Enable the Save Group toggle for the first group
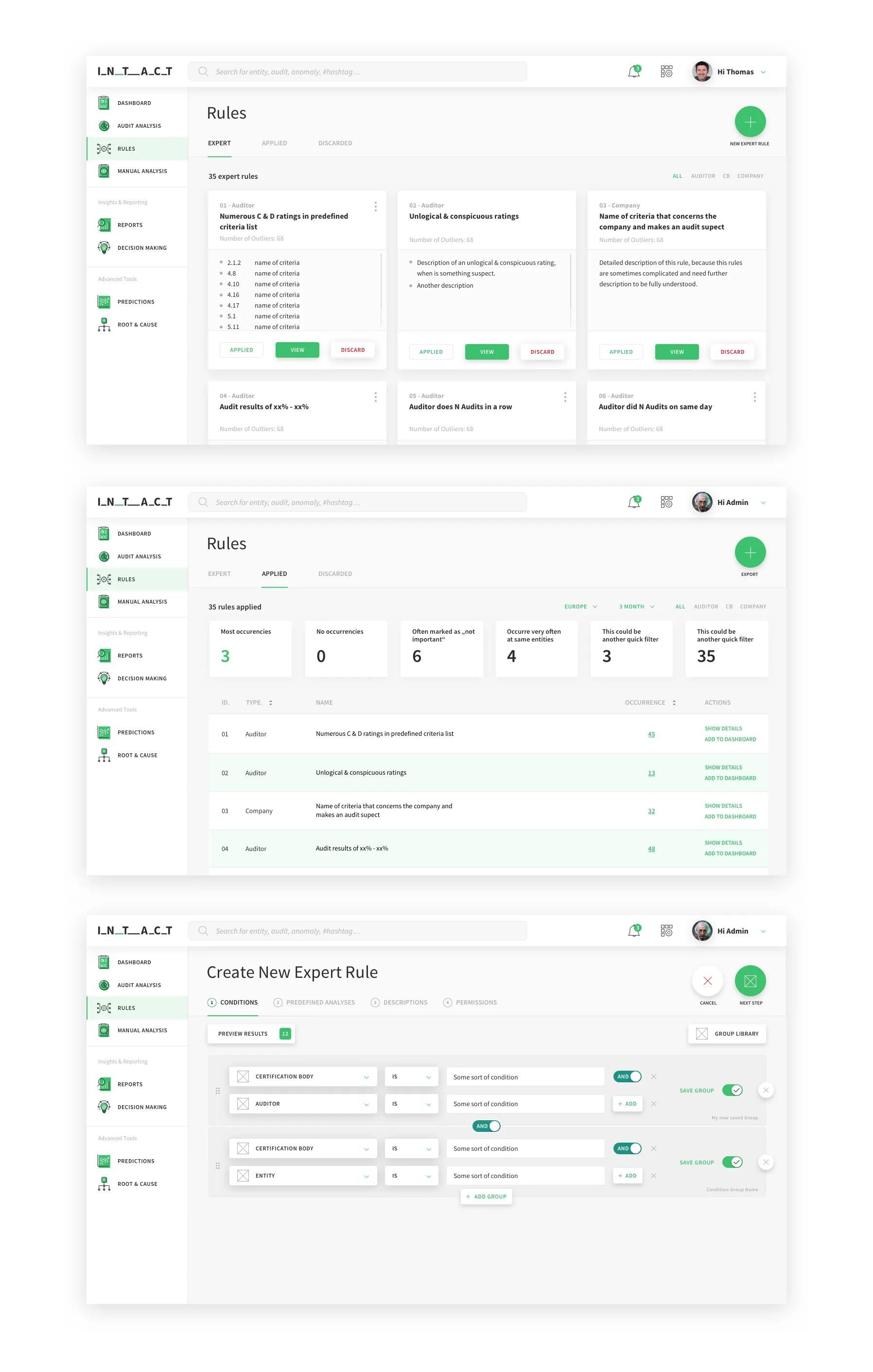 732,1090
